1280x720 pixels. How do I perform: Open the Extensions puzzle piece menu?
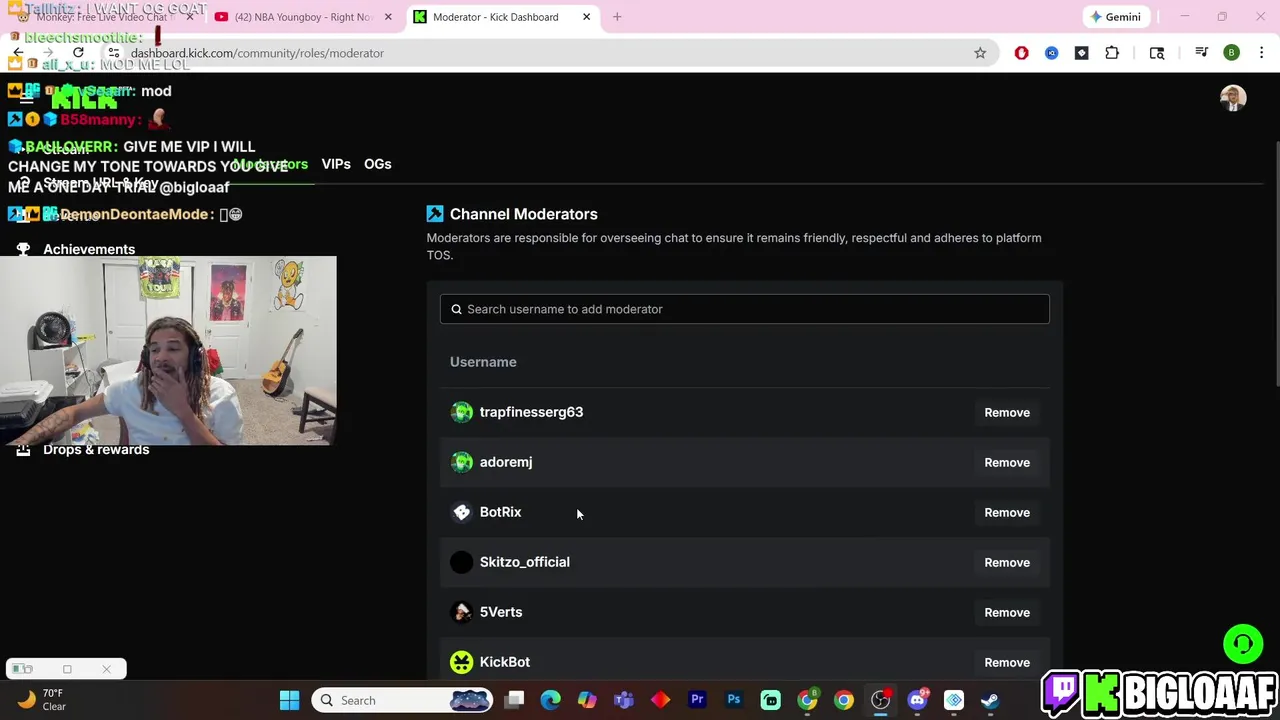(1112, 53)
